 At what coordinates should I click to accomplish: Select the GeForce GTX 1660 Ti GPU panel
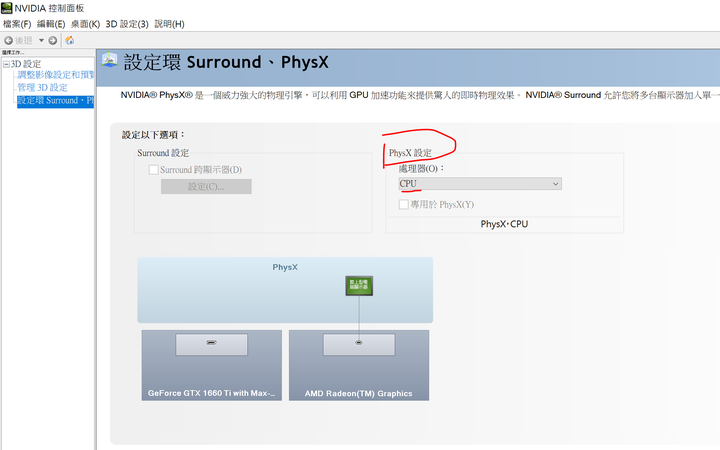pyautogui.click(x=212, y=366)
